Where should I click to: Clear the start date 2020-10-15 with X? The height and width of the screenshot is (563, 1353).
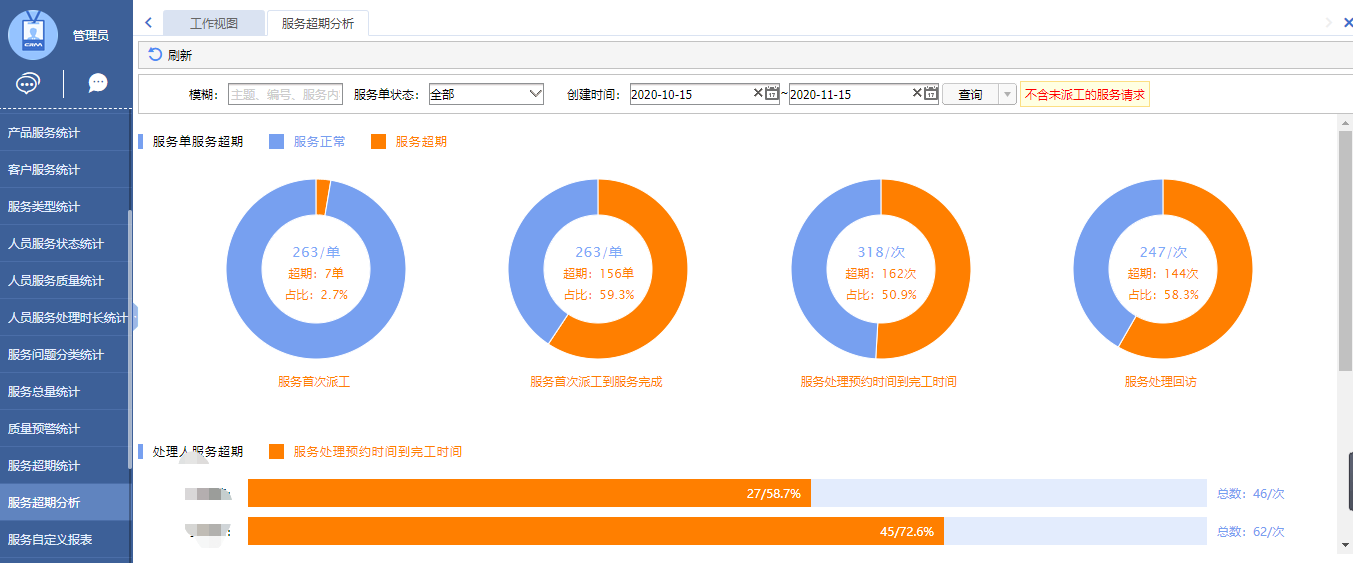(758, 94)
